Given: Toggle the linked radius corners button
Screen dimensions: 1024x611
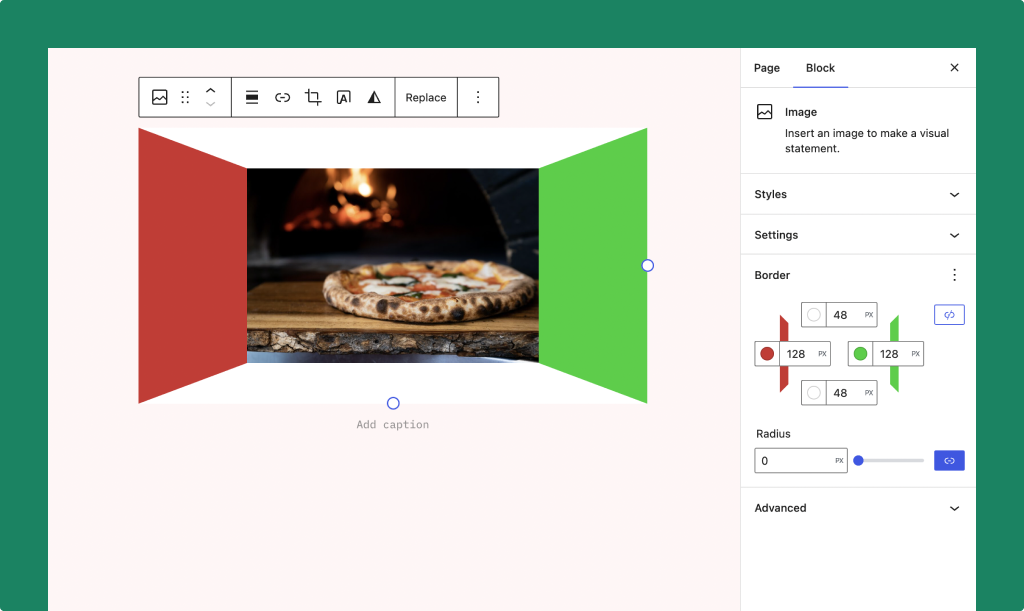Looking at the screenshot, I should 949,461.
